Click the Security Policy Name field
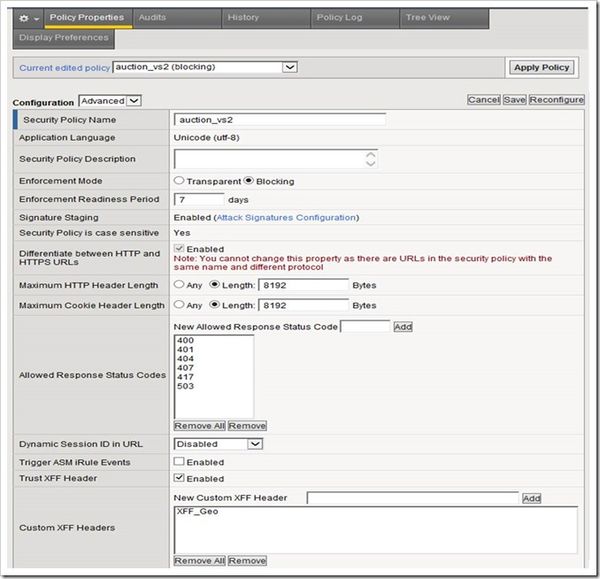 click(280, 120)
